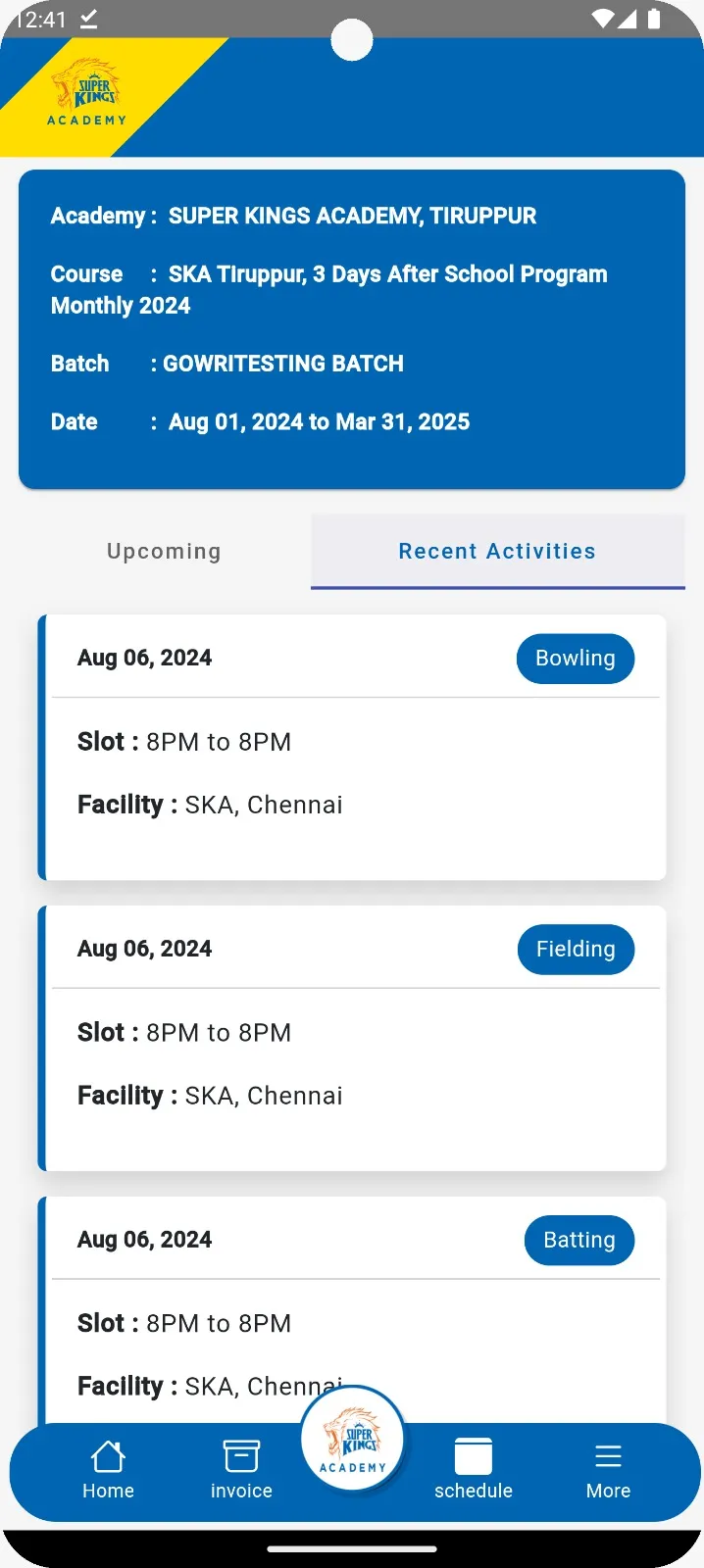The height and width of the screenshot is (1568, 704).
Task: Open the More hamburger menu icon
Action: (608, 1457)
